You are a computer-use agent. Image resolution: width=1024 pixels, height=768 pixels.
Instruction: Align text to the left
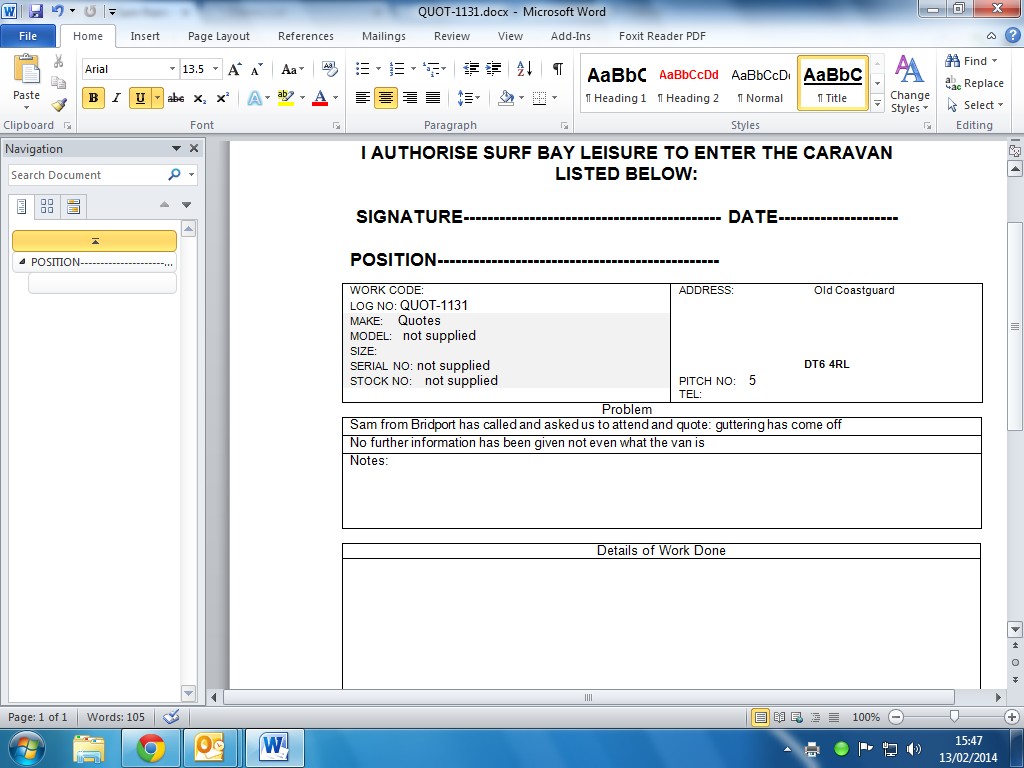[362, 98]
